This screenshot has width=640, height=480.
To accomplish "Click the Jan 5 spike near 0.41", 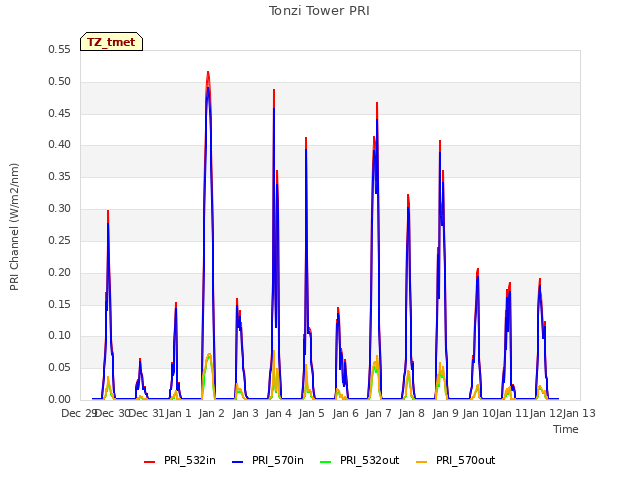I will [306, 138].
